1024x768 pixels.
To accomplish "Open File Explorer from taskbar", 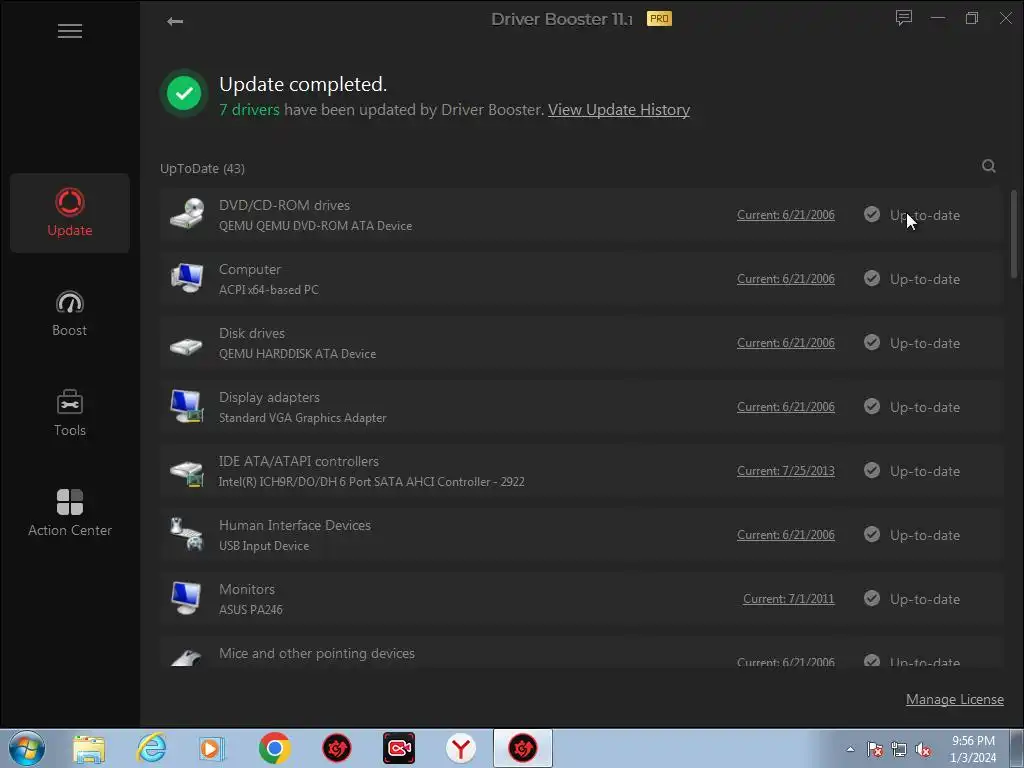I will coord(88,748).
